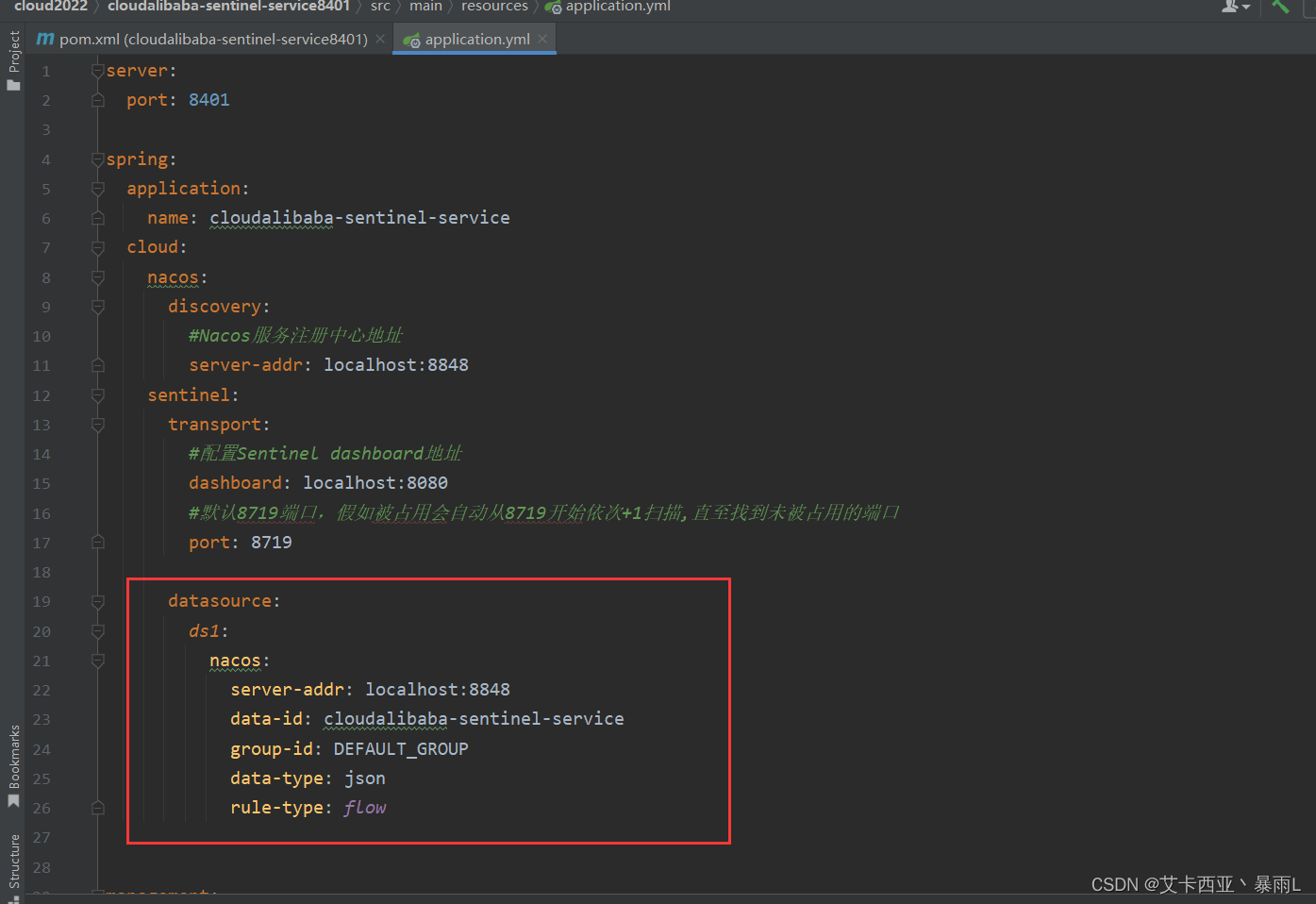Collapse the datasource block fold marker
Viewport: 1316px width, 904px height.
tap(97, 601)
